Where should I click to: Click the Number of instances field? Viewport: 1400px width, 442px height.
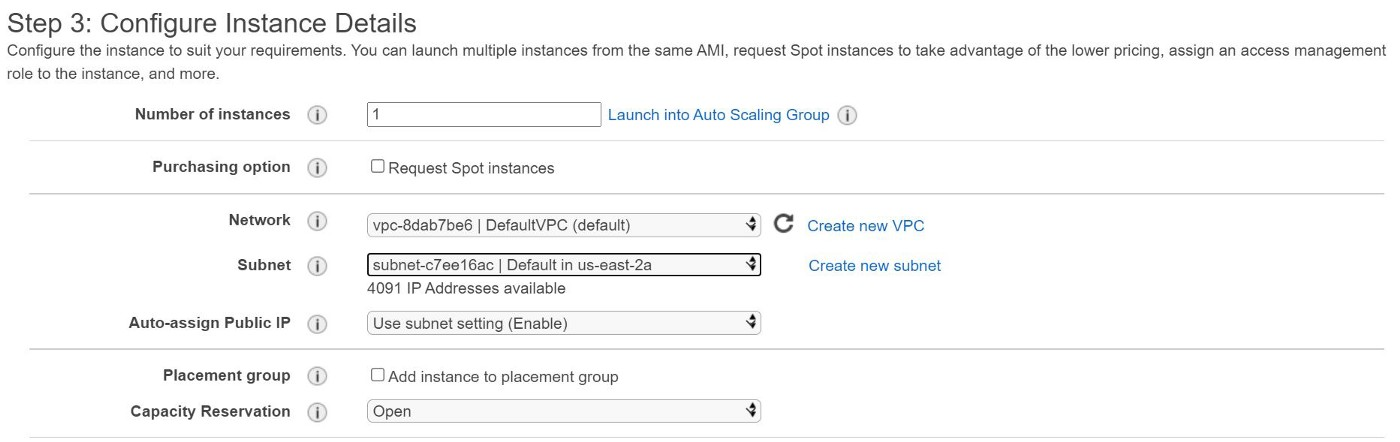click(484, 115)
